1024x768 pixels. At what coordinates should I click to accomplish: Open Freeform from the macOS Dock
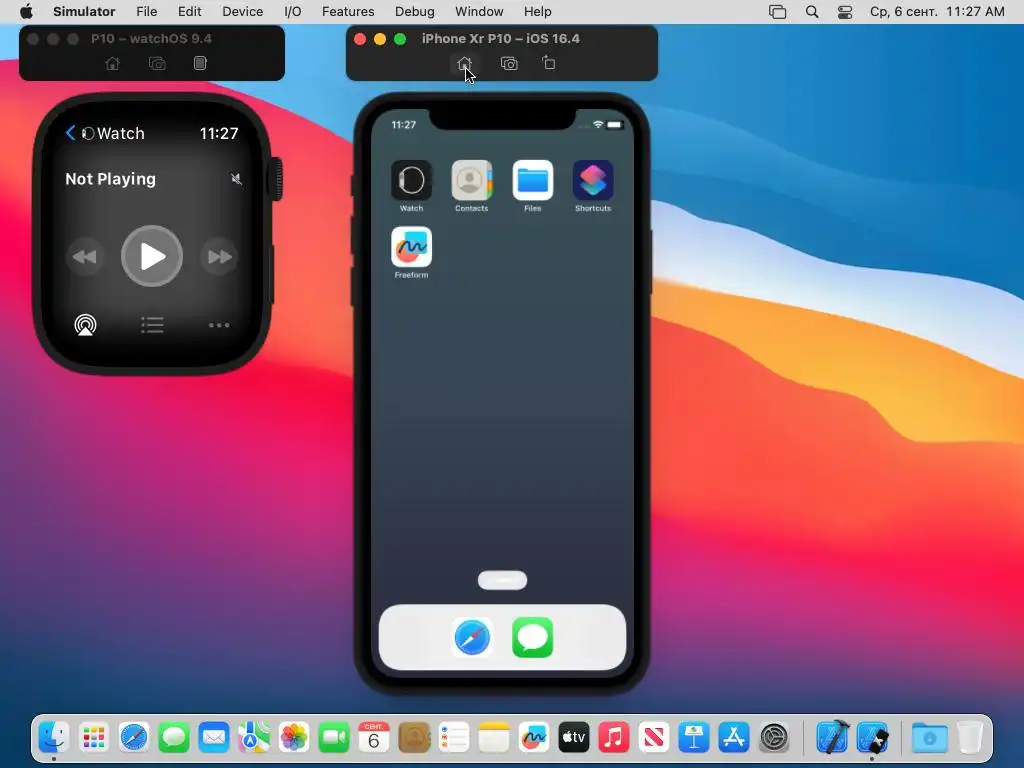534,738
